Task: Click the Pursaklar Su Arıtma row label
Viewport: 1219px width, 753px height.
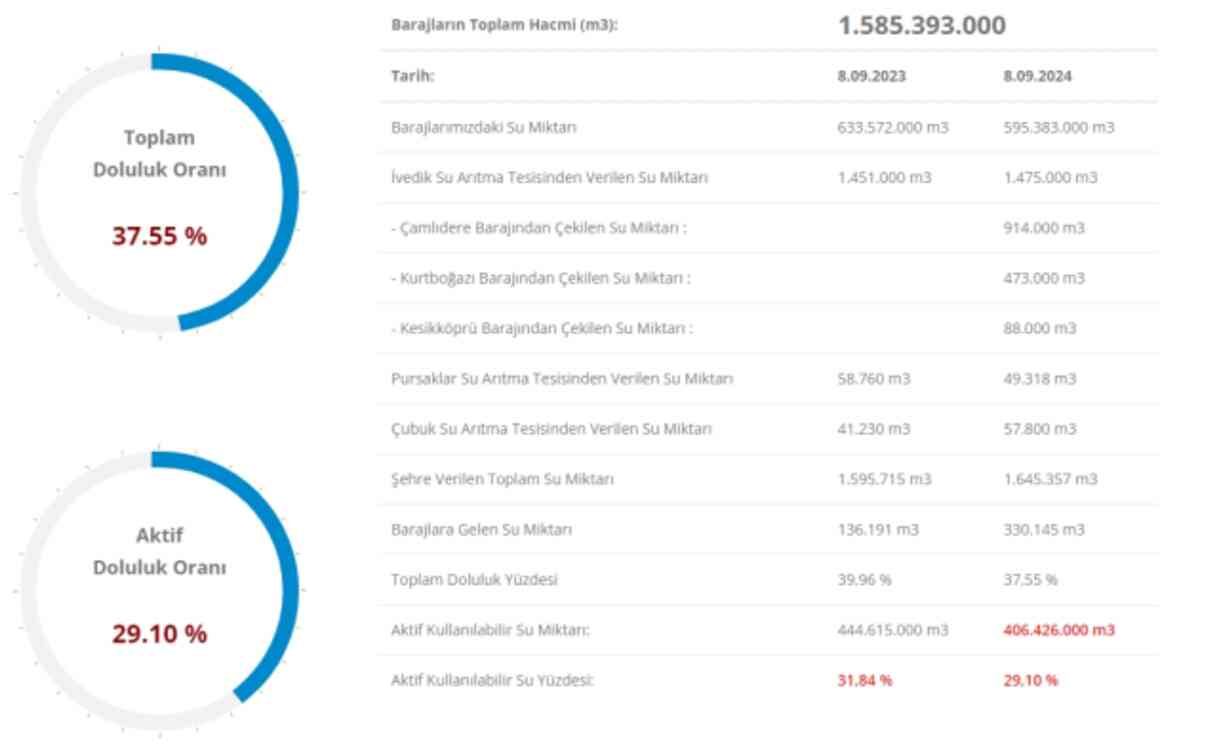Action: (x=562, y=379)
